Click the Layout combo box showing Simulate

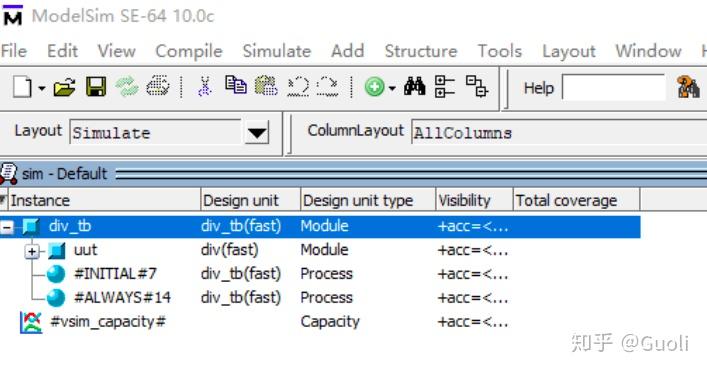click(x=156, y=133)
